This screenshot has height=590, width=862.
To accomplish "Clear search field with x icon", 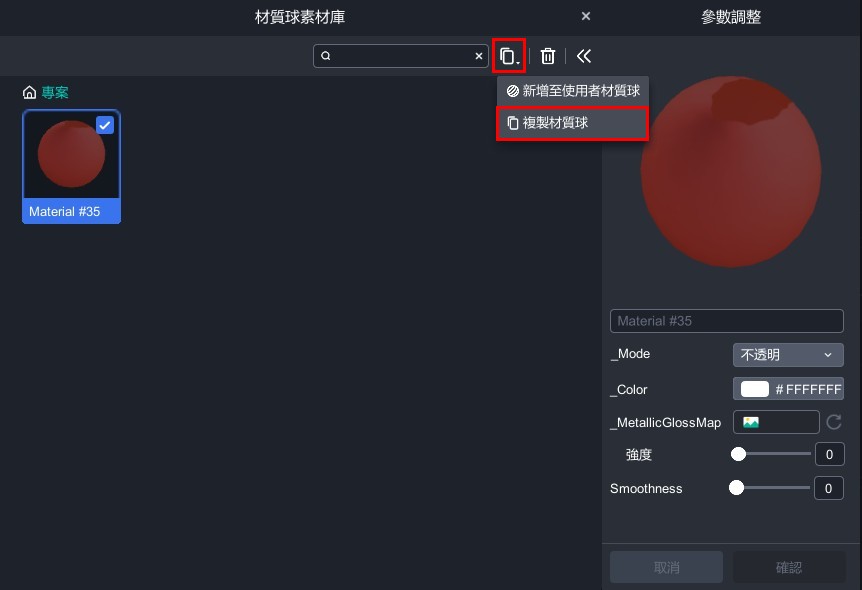I will point(479,57).
